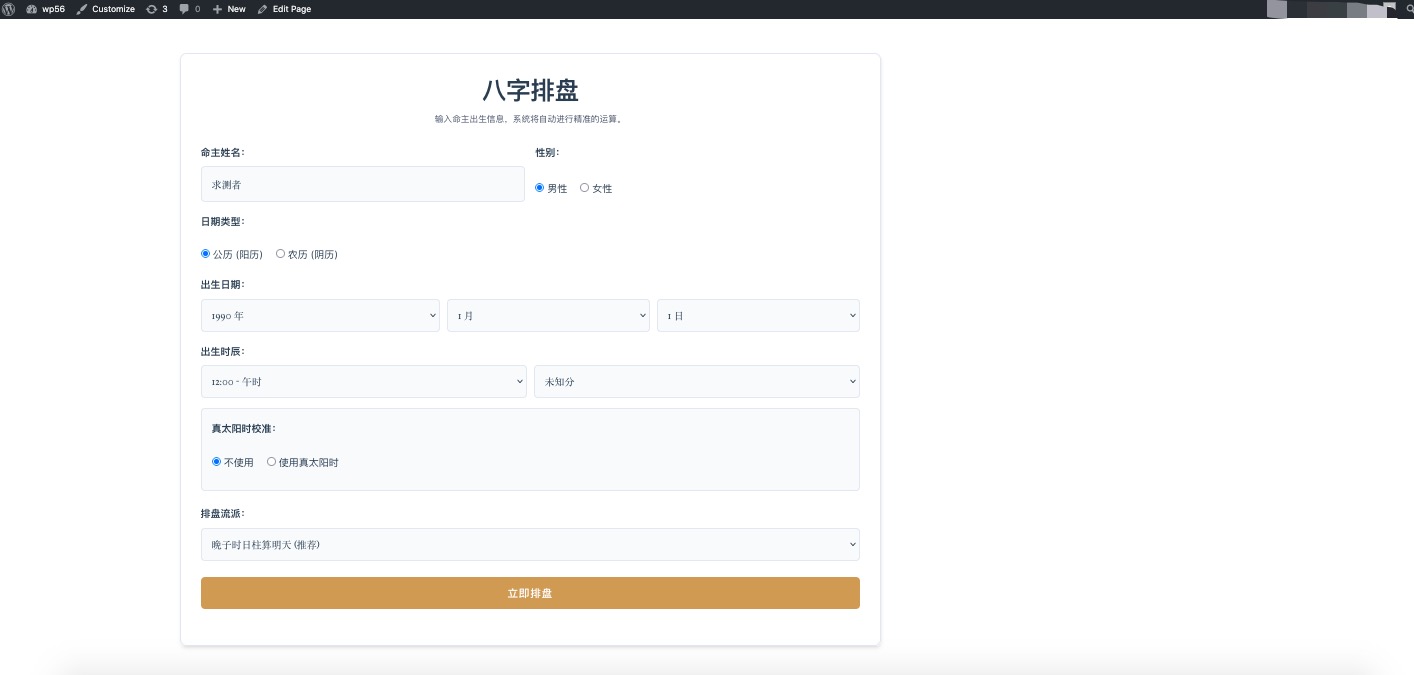Click the 排盘流派 label
This screenshot has width=1414, height=675.
point(222,514)
